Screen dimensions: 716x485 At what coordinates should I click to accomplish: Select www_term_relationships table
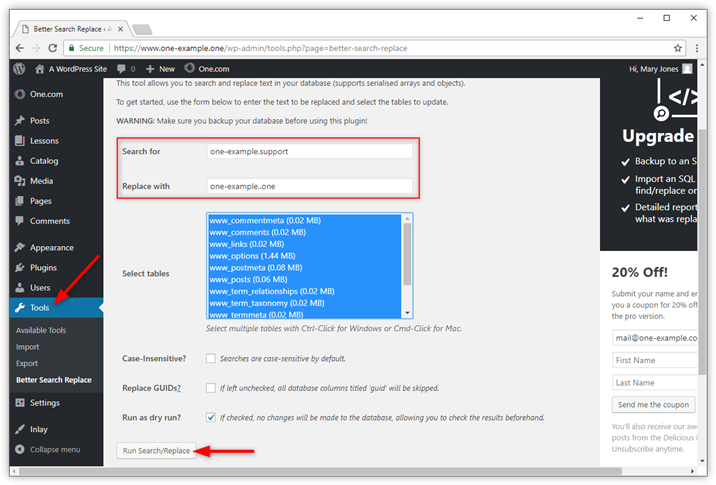click(305, 291)
